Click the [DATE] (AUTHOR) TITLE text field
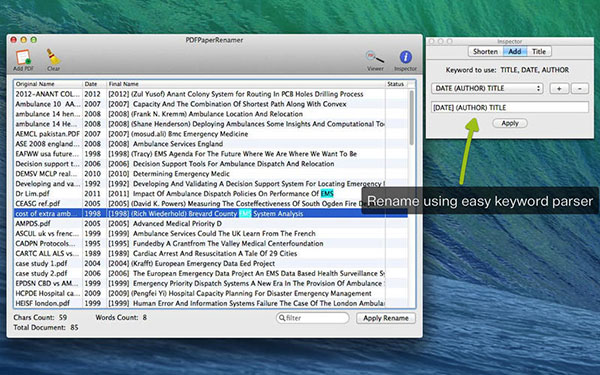The height and width of the screenshot is (375, 600). (x=510, y=108)
